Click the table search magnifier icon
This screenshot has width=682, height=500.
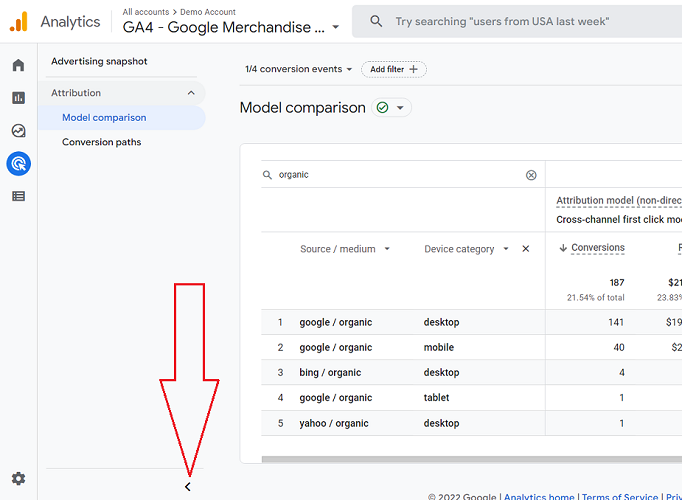click(267, 175)
